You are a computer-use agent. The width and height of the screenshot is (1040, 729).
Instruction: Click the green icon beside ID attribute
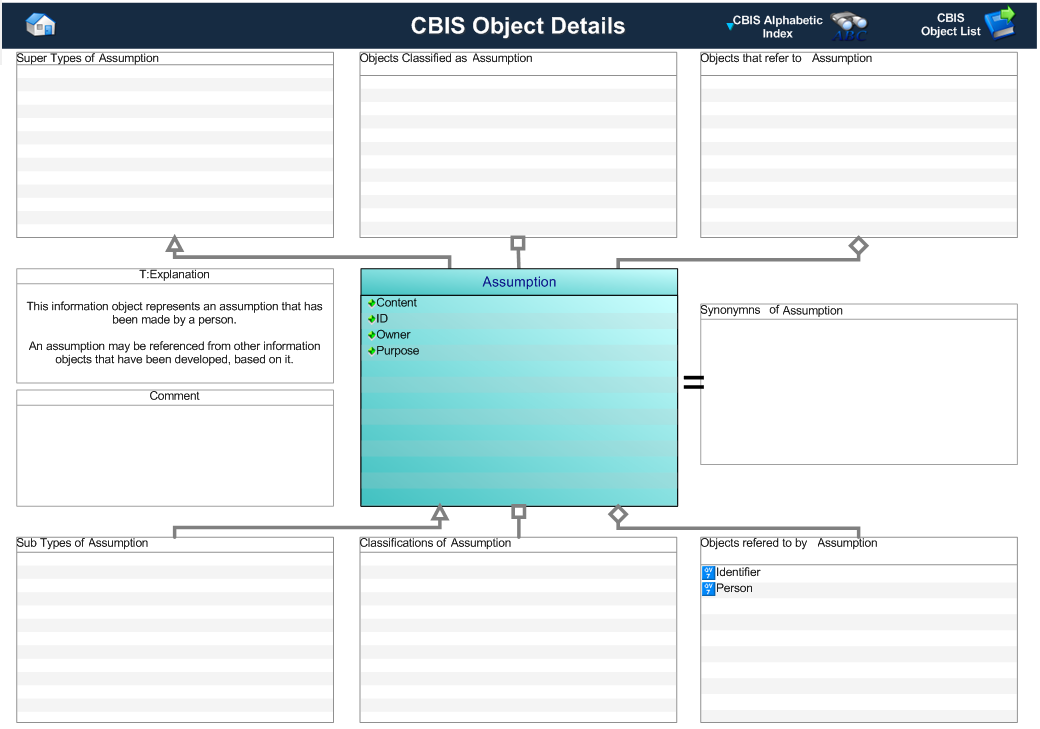click(x=371, y=319)
